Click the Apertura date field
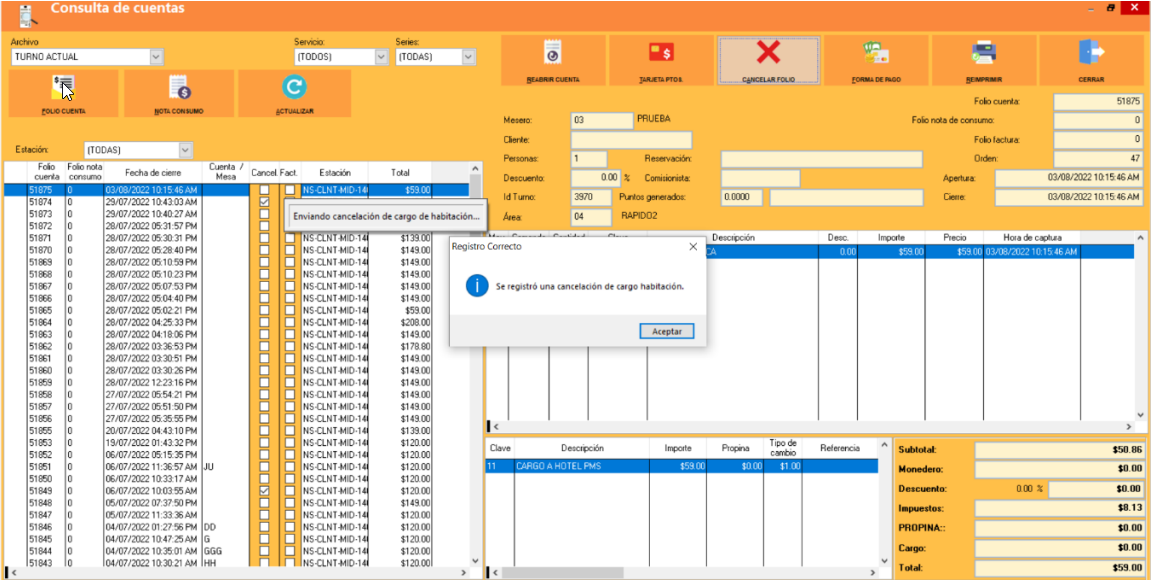Screen dimensions: 1152x581 1069,178
